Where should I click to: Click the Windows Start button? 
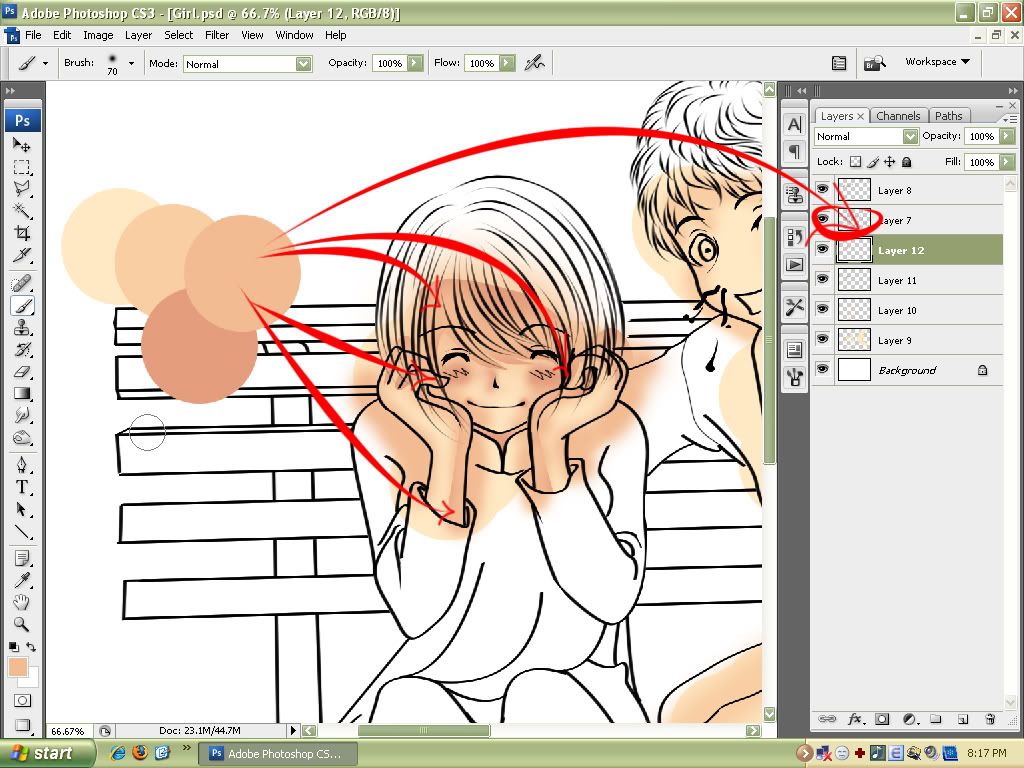click(x=48, y=753)
